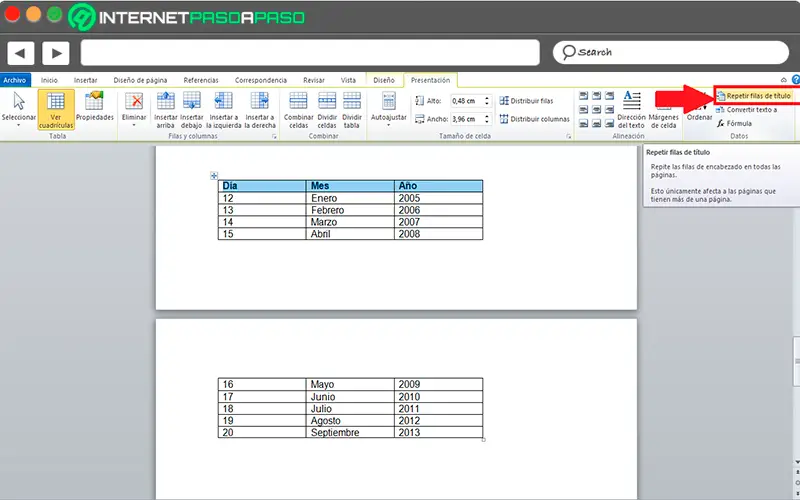
Task: Switch to the Insertar tab
Action: 85,80
